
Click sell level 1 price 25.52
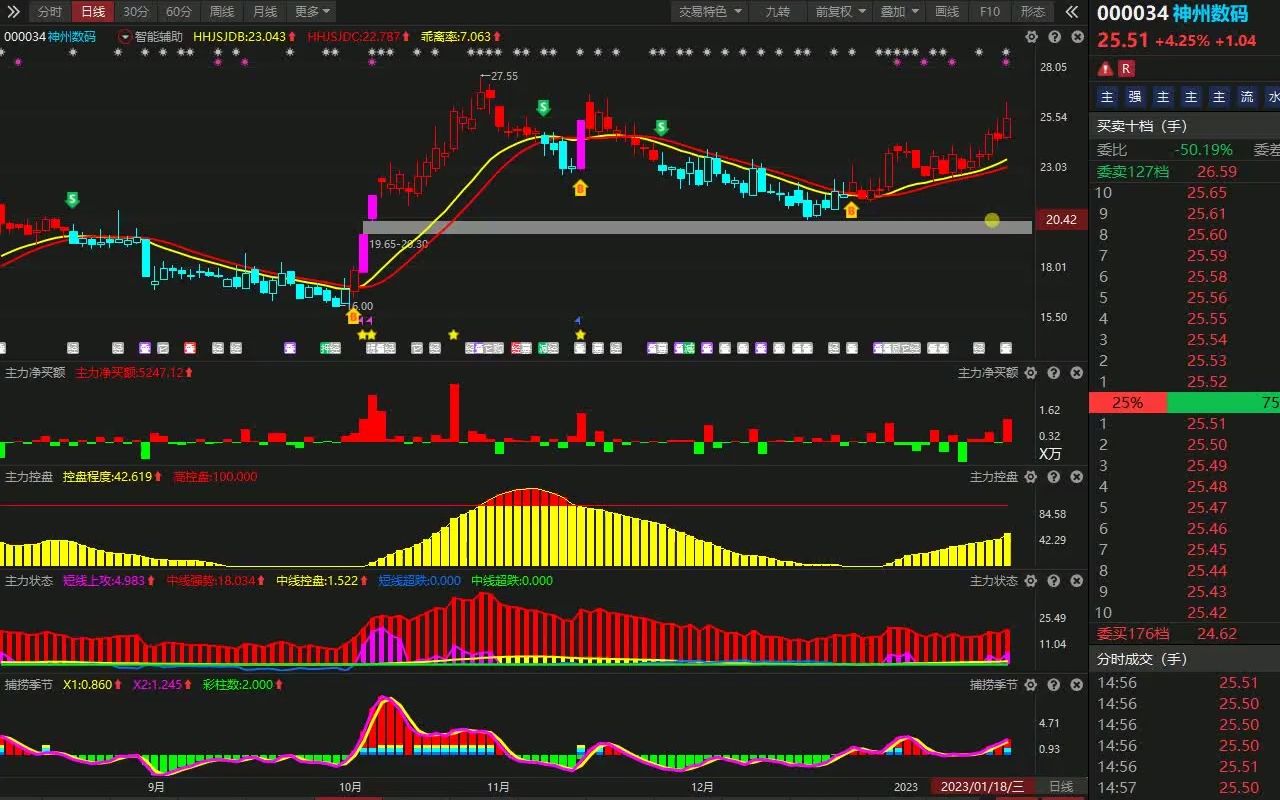coord(1207,381)
